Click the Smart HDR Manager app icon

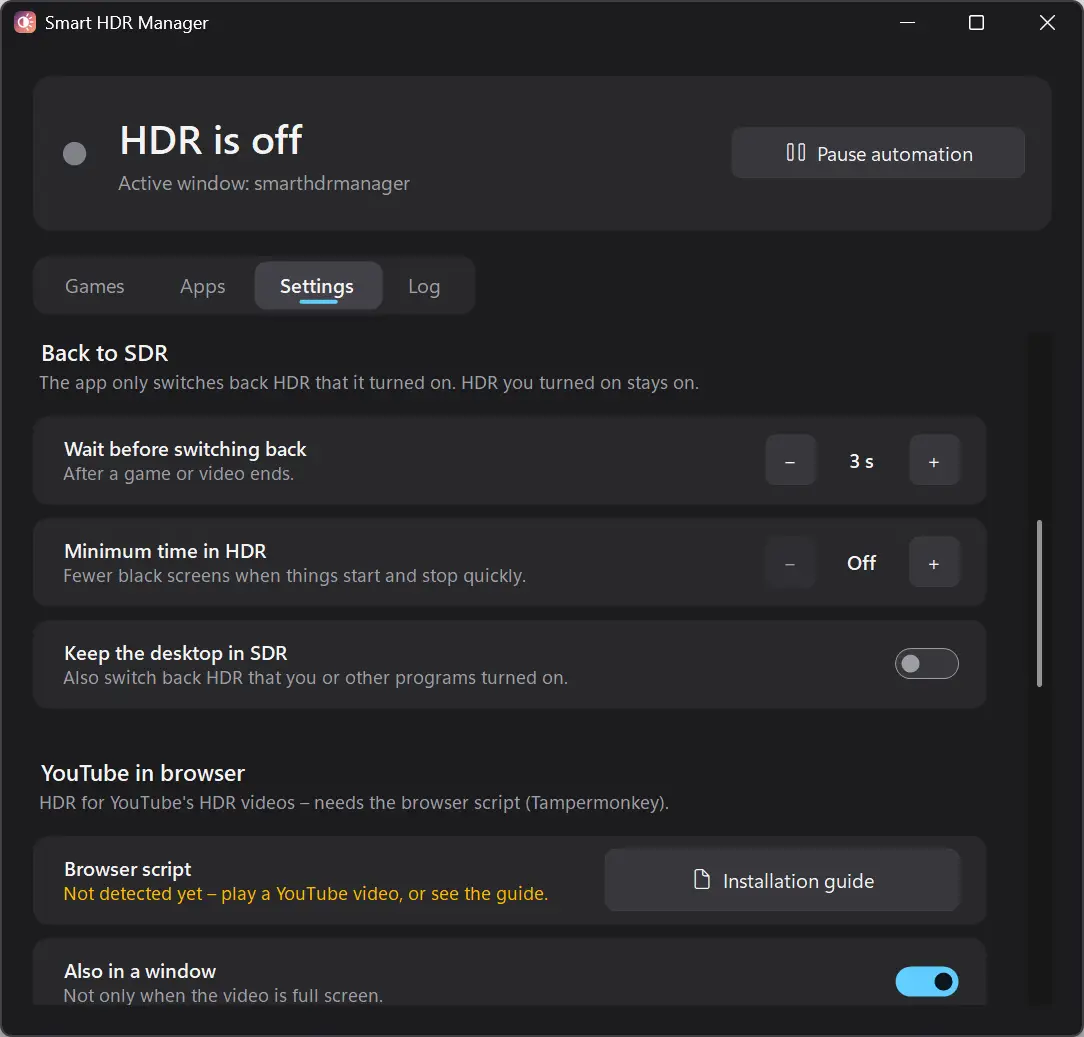coord(25,22)
